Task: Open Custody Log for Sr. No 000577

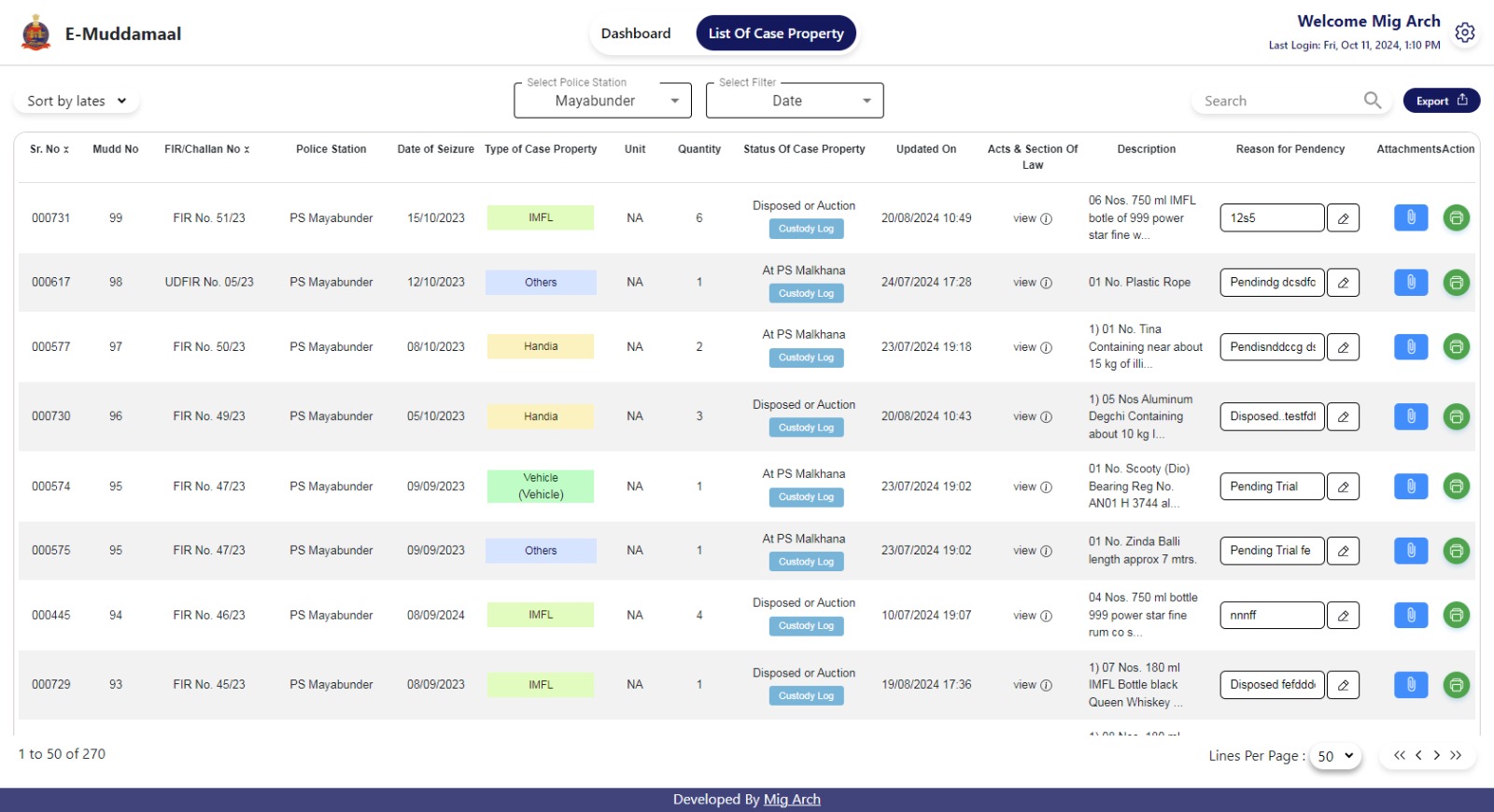Action: click(806, 357)
